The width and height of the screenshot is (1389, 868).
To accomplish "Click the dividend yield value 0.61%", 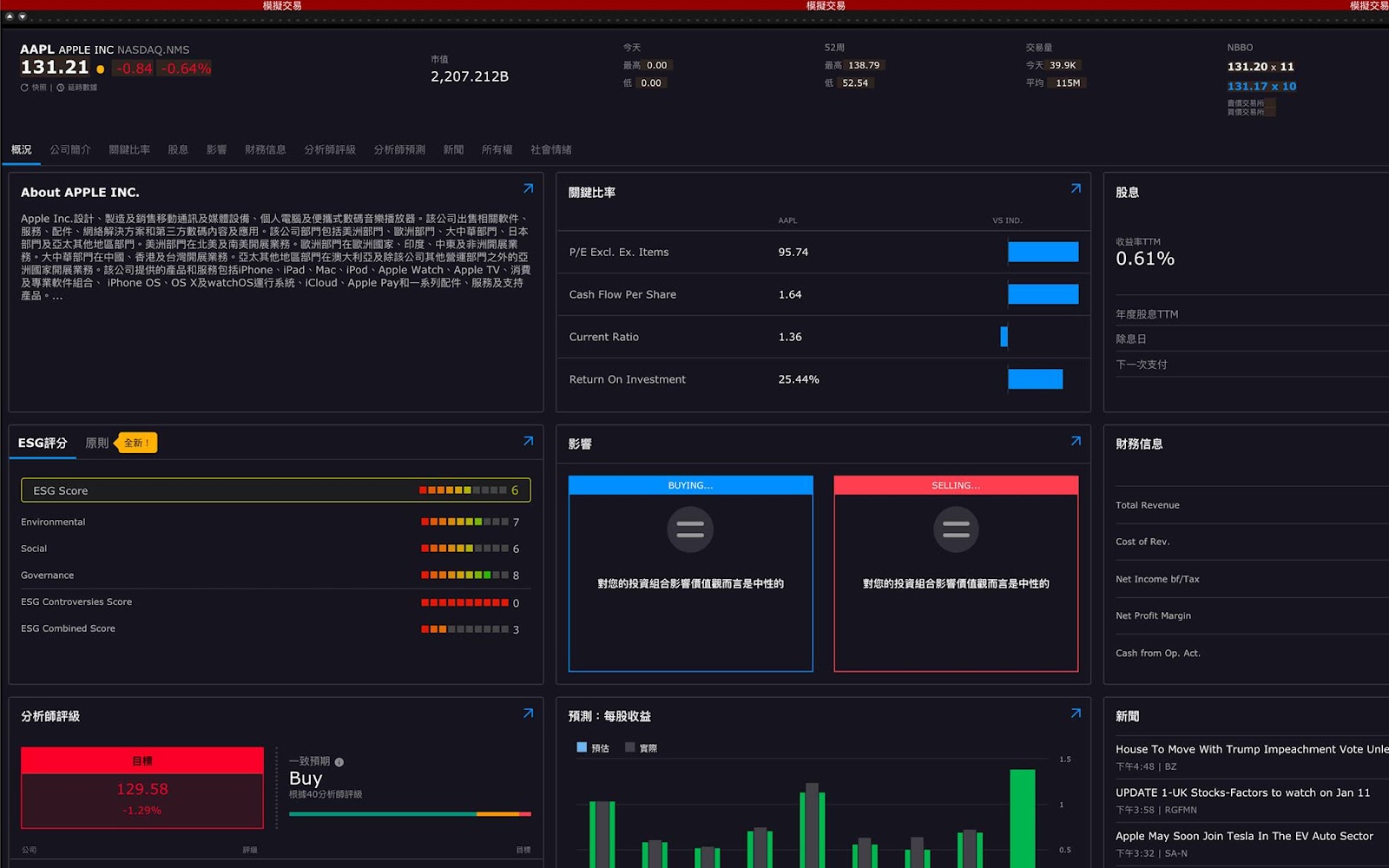I will pyautogui.click(x=1145, y=259).
